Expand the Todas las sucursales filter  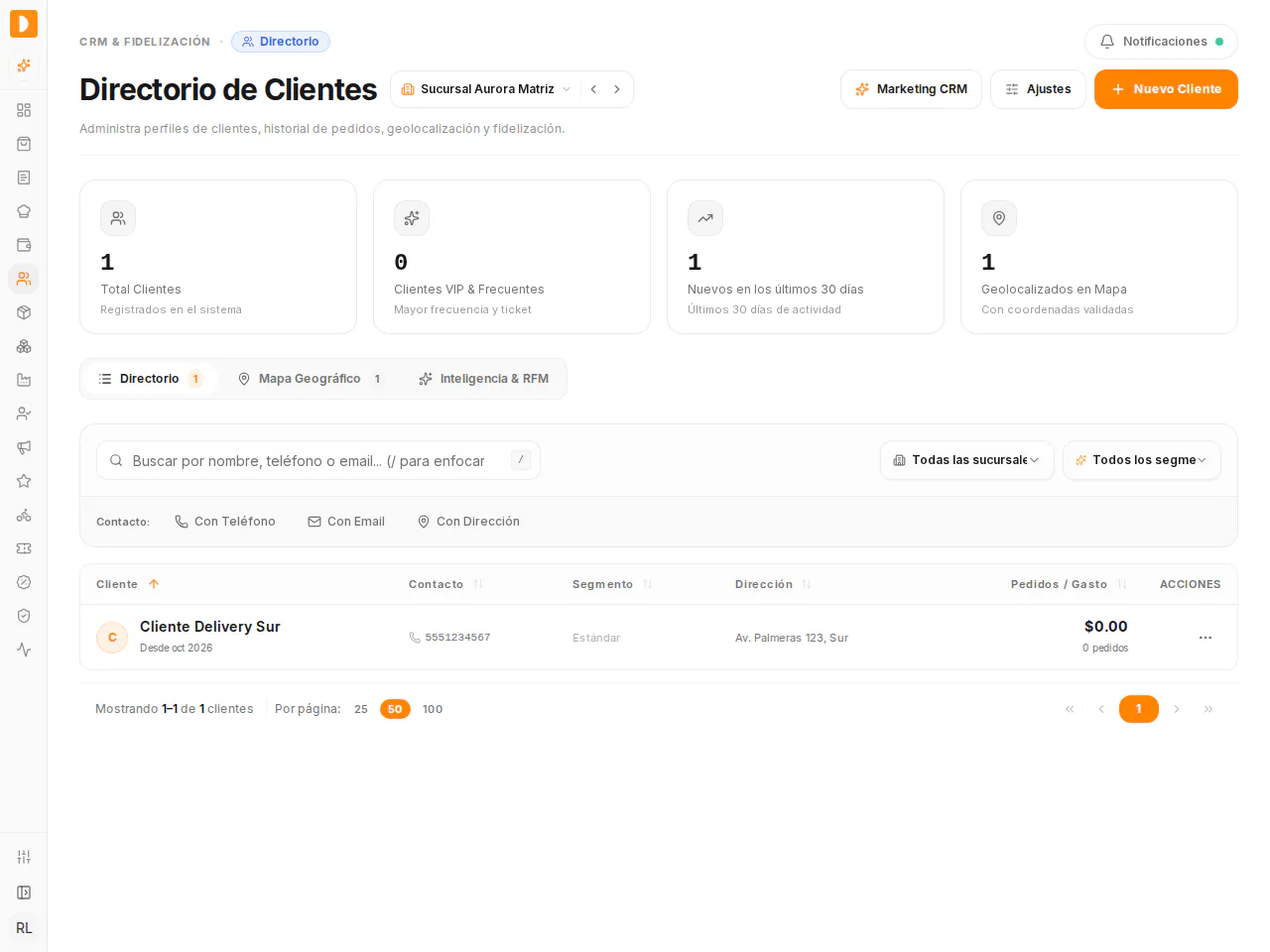967,460
